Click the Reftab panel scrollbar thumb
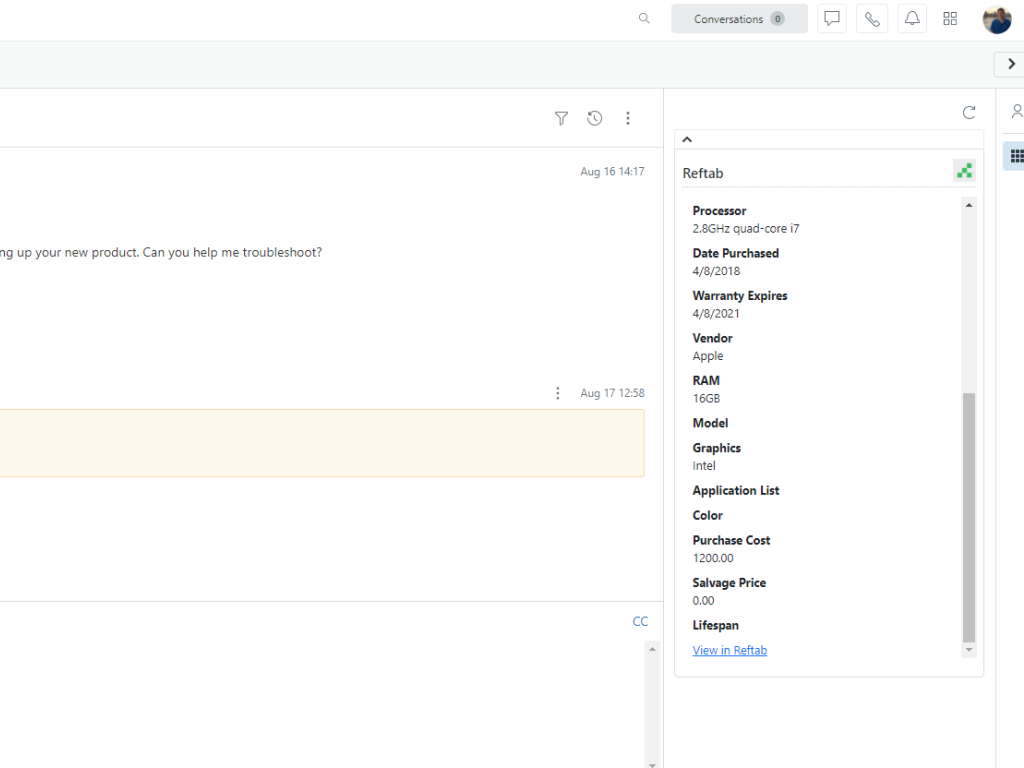 point(968,516)
